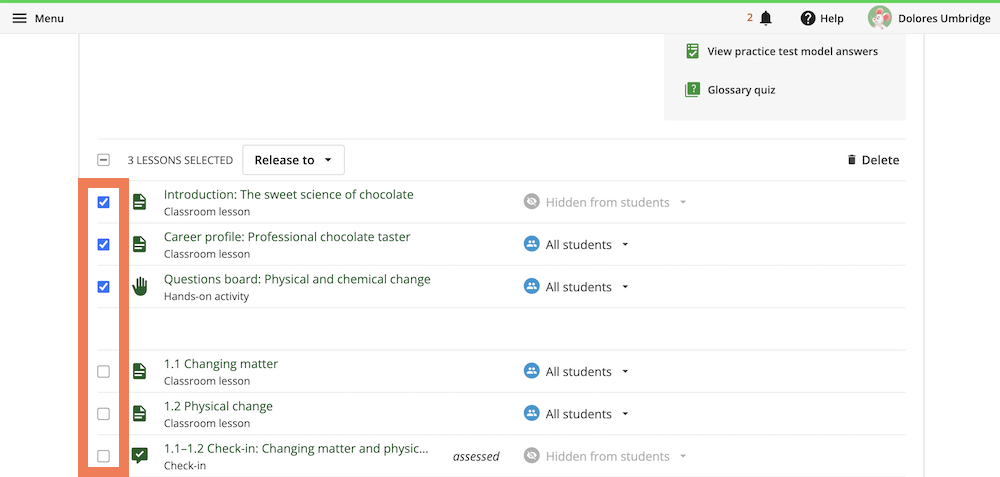Click the Check-in speech bubble icon
The height and width of the screenshot is (477, 1000).
pyautogui.click(x=140, y=455)
